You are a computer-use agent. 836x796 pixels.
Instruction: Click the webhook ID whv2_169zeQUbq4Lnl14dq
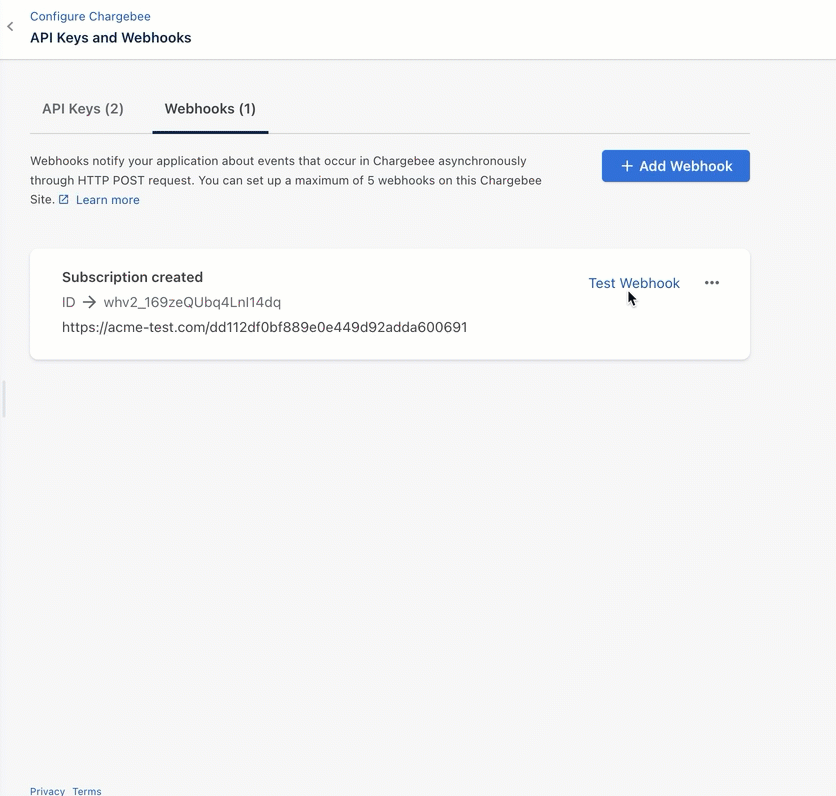[x=192, y=302]
